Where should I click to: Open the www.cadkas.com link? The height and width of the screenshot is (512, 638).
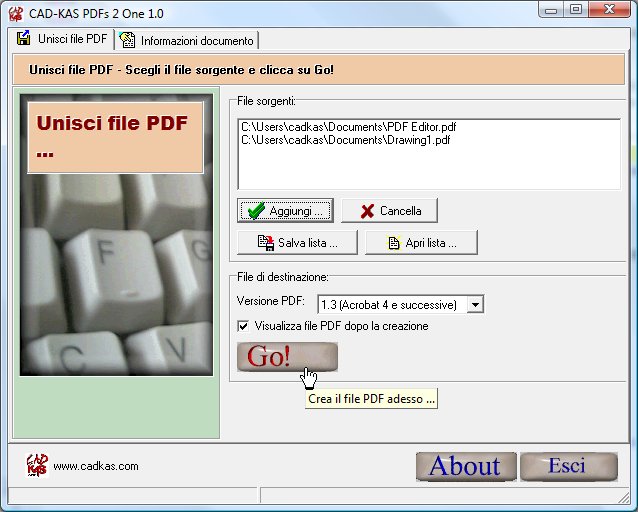[96, 466]
